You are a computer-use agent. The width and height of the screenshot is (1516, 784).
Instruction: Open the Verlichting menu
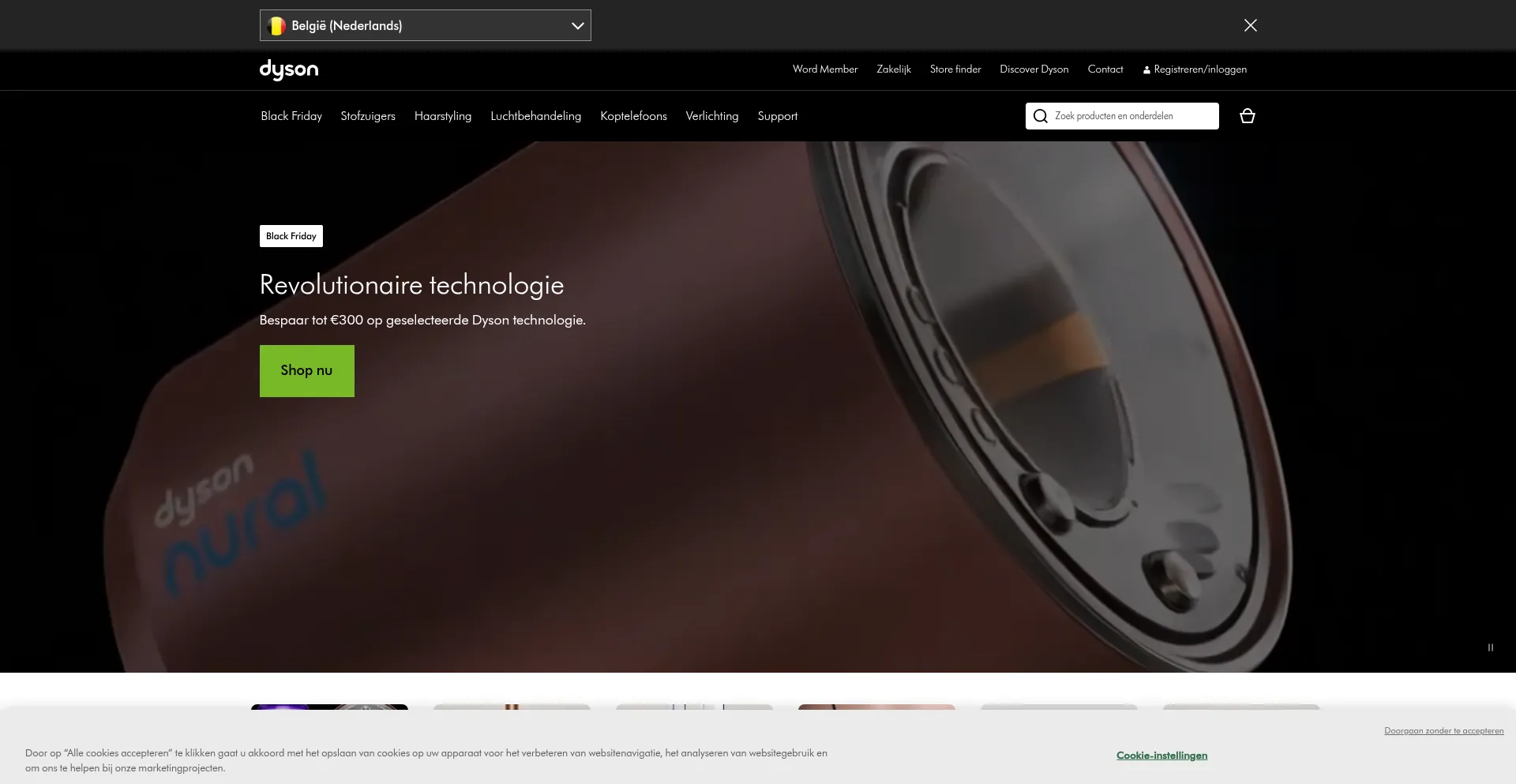tap(711, 116)
